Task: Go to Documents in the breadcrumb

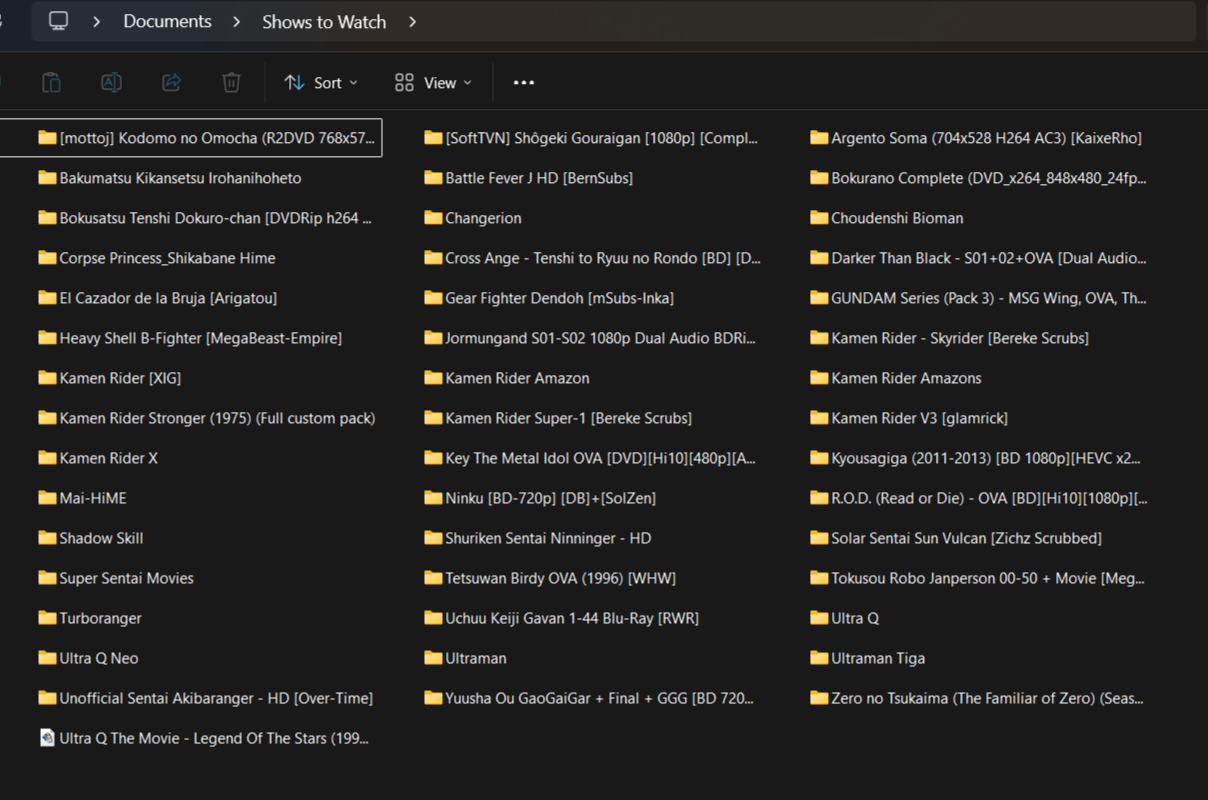Action: click(167, 21)
